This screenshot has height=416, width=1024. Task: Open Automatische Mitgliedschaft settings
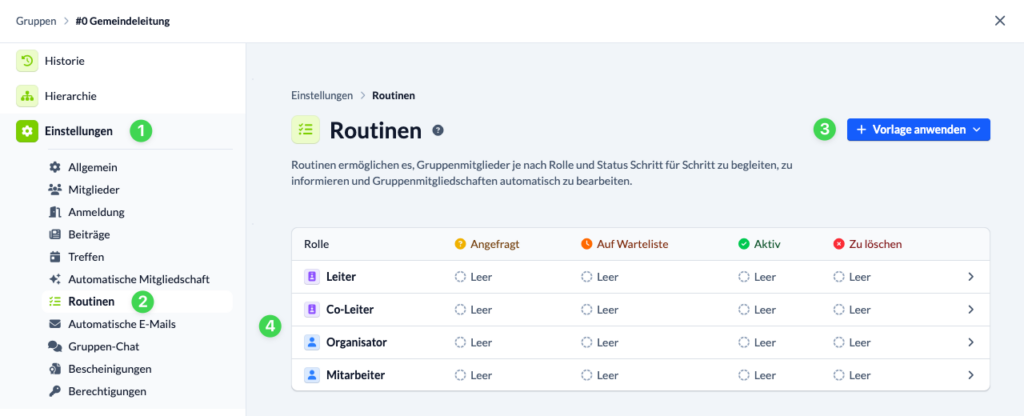coord(137,279)
